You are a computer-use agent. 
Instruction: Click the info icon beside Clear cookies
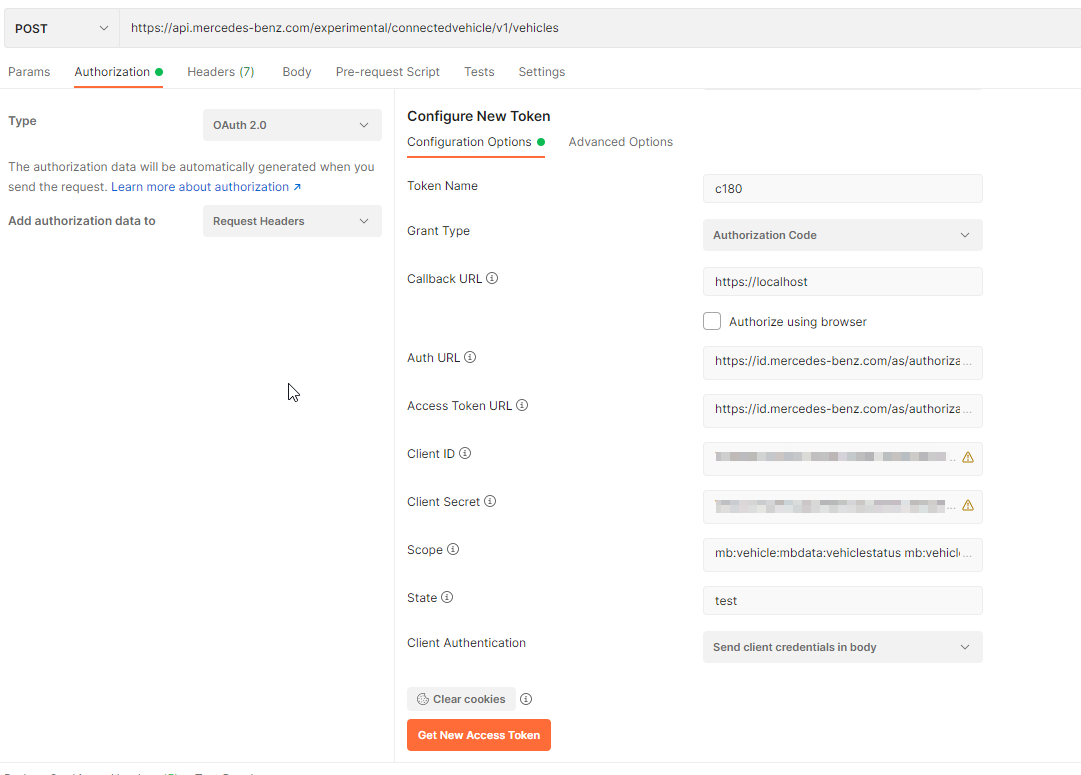526,699
